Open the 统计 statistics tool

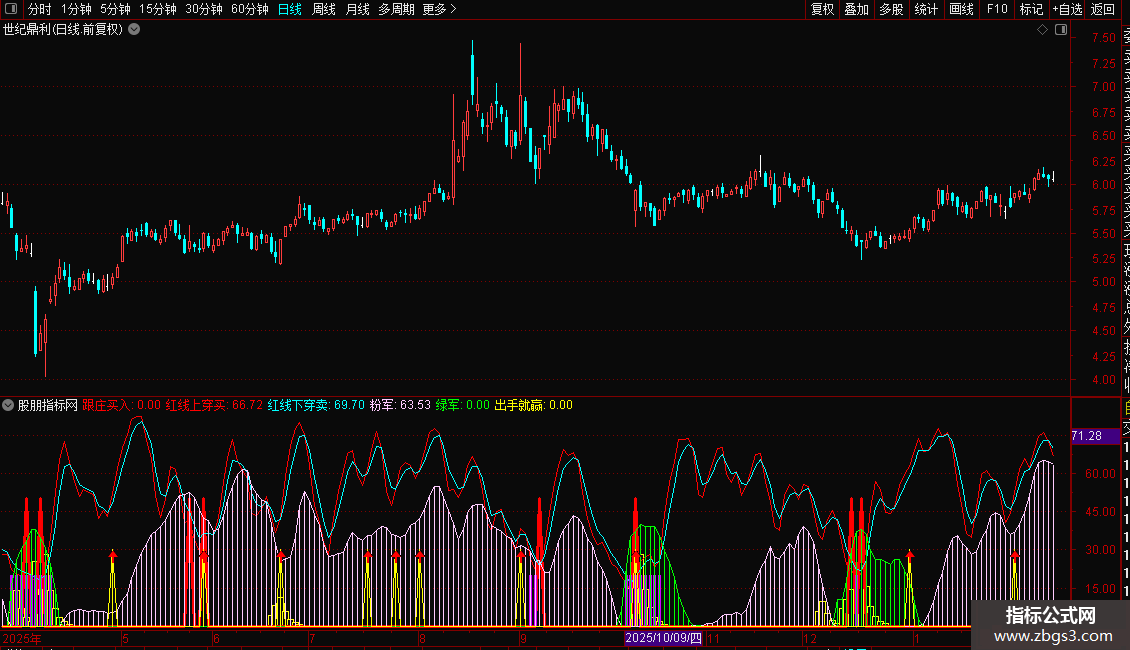pyautogui.click(x=926, y=9)
